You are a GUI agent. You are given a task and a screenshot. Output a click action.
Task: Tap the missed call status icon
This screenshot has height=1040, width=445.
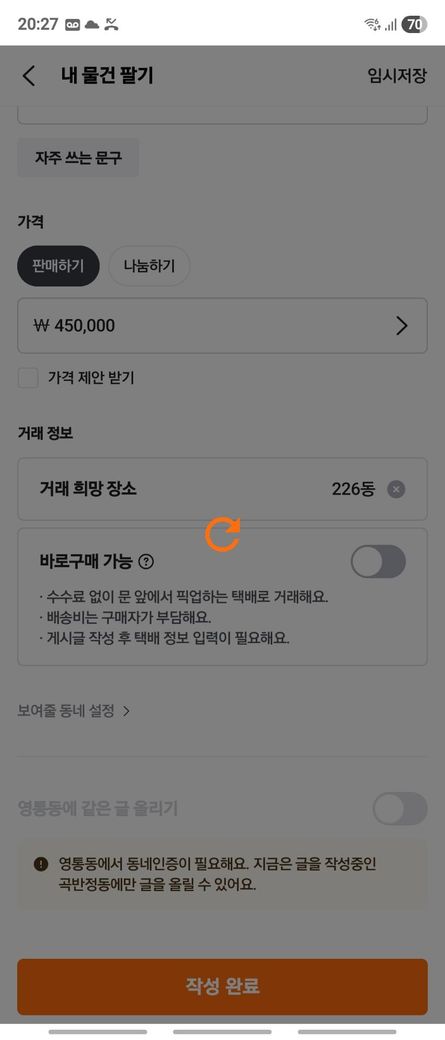point(111,25)
